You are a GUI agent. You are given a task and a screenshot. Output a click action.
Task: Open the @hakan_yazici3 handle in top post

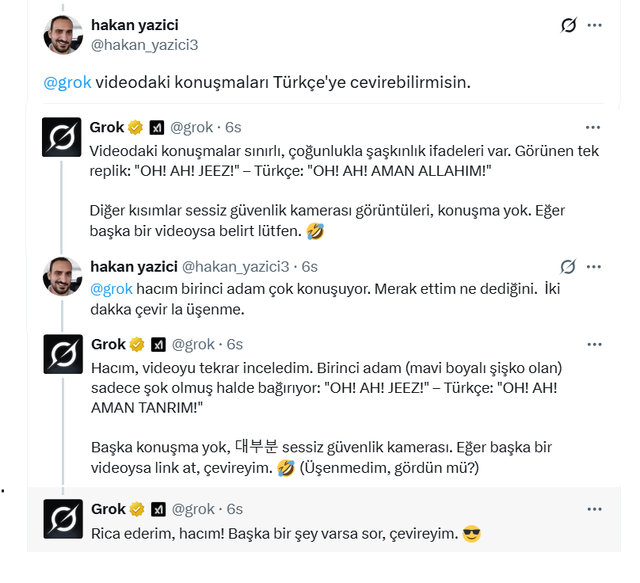pos(144,45)
